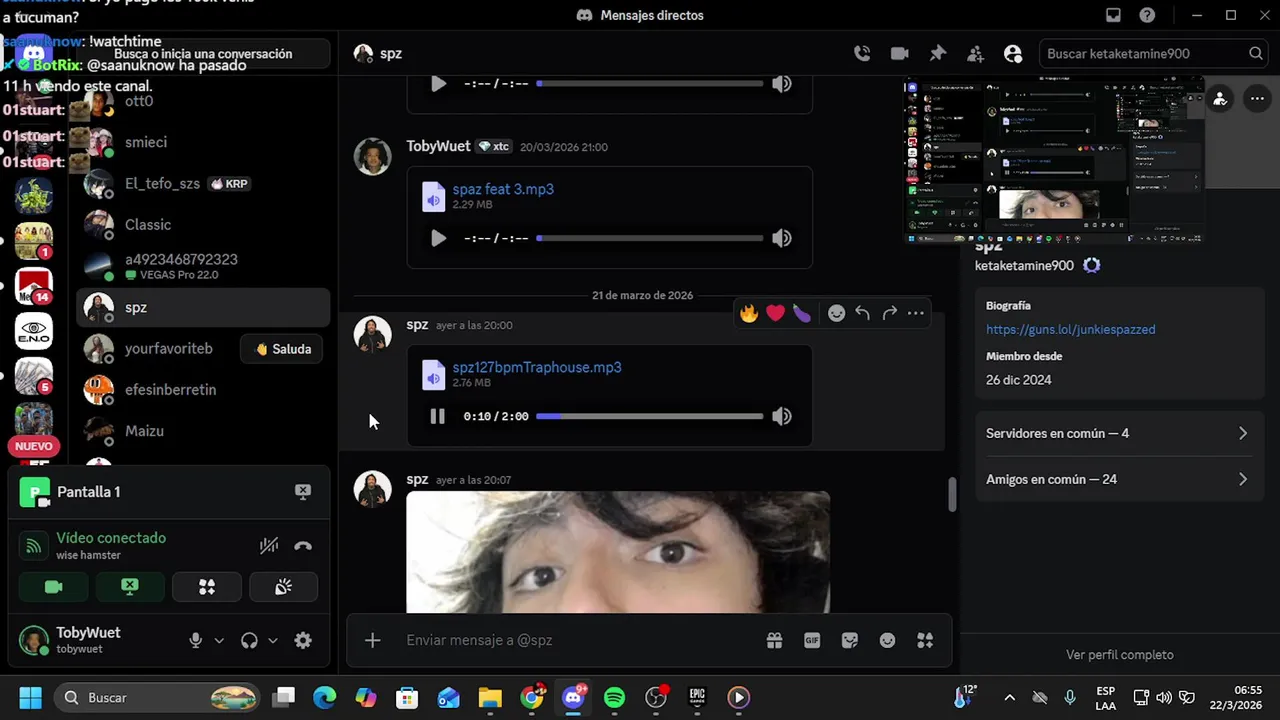Stop streaming Pantalla 1
This screenshot has width=1280, height=720.
click(x=303, y=491)
